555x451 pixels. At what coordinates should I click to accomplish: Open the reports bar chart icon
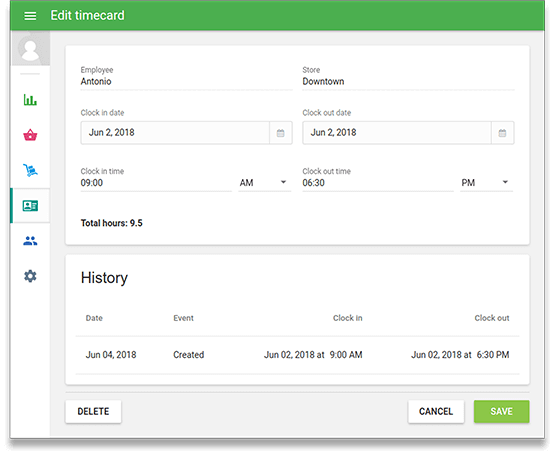tap(30, 100)
